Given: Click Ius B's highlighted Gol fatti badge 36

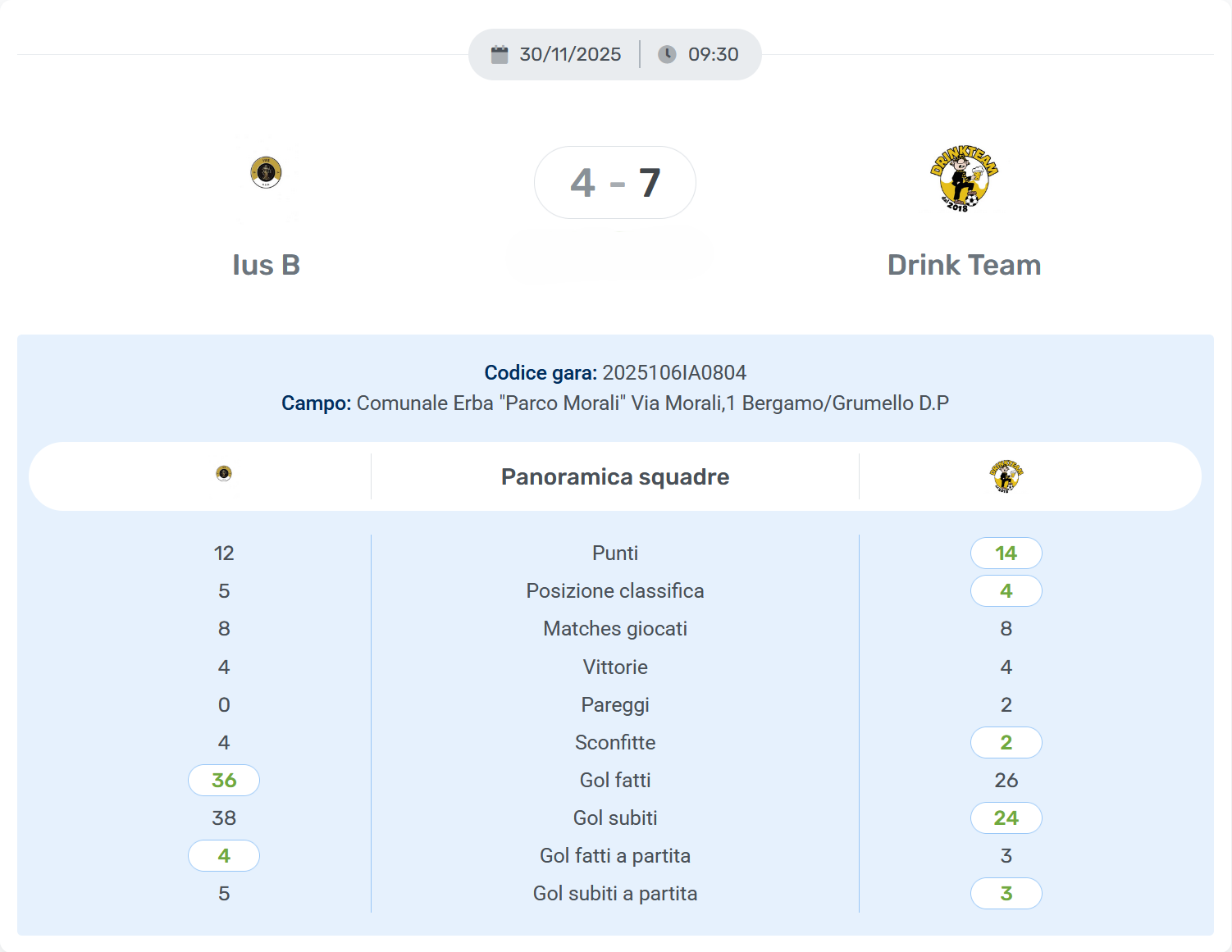Looking at the screenshot, I should point(224,781).
